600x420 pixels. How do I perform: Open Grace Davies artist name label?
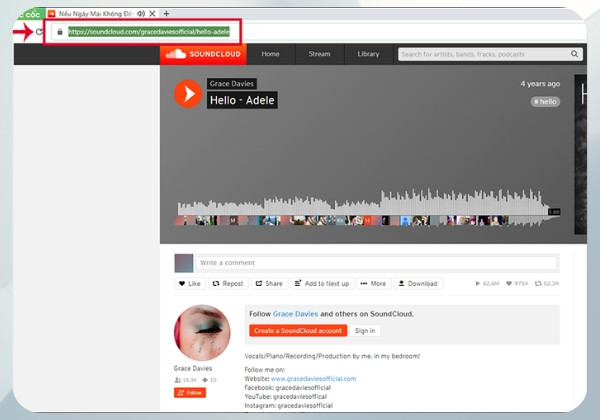tap(232, 84)
